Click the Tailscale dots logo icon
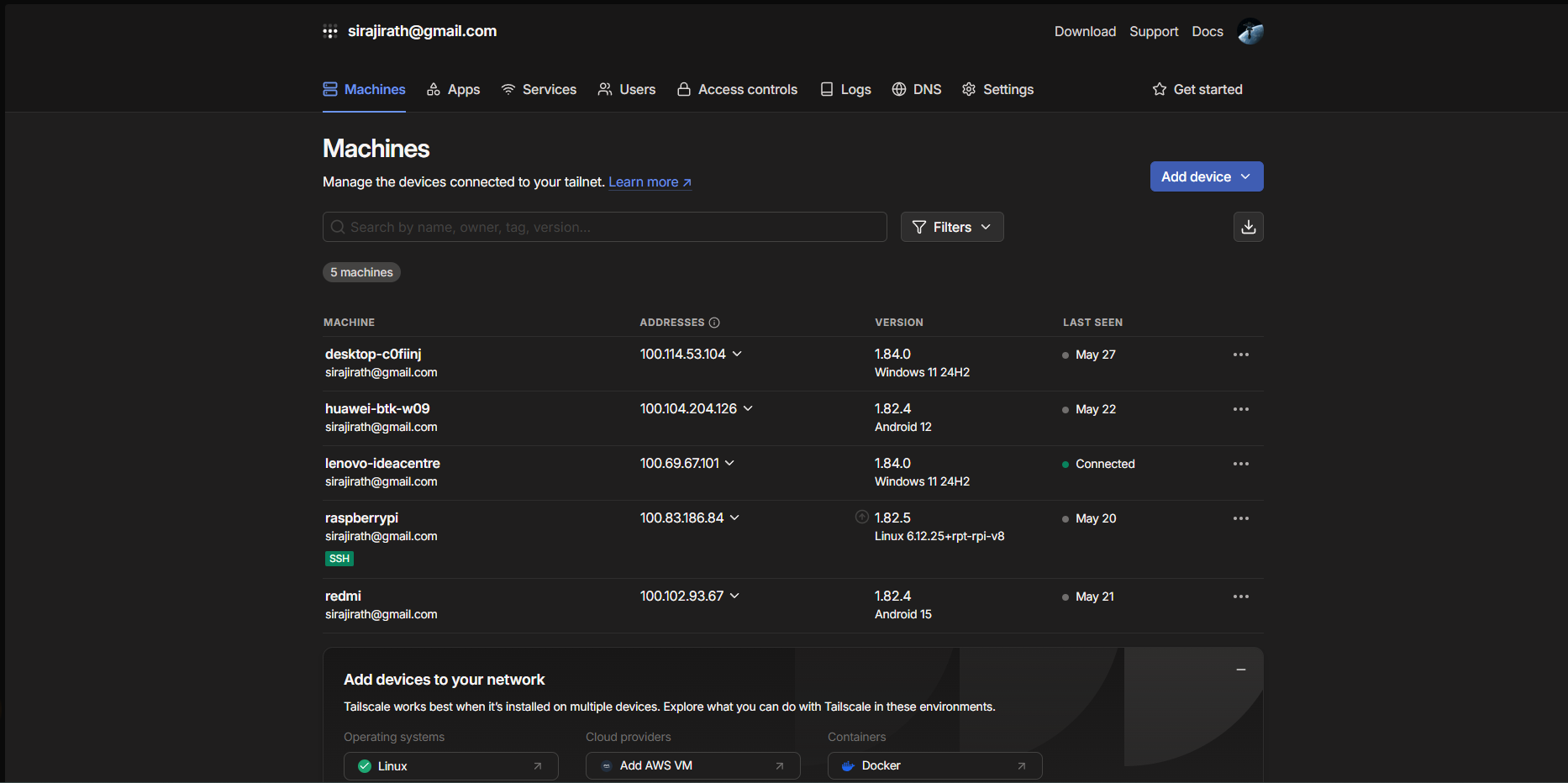The height and width of the screenshot is (783, 1568). [x=330, y=32]
